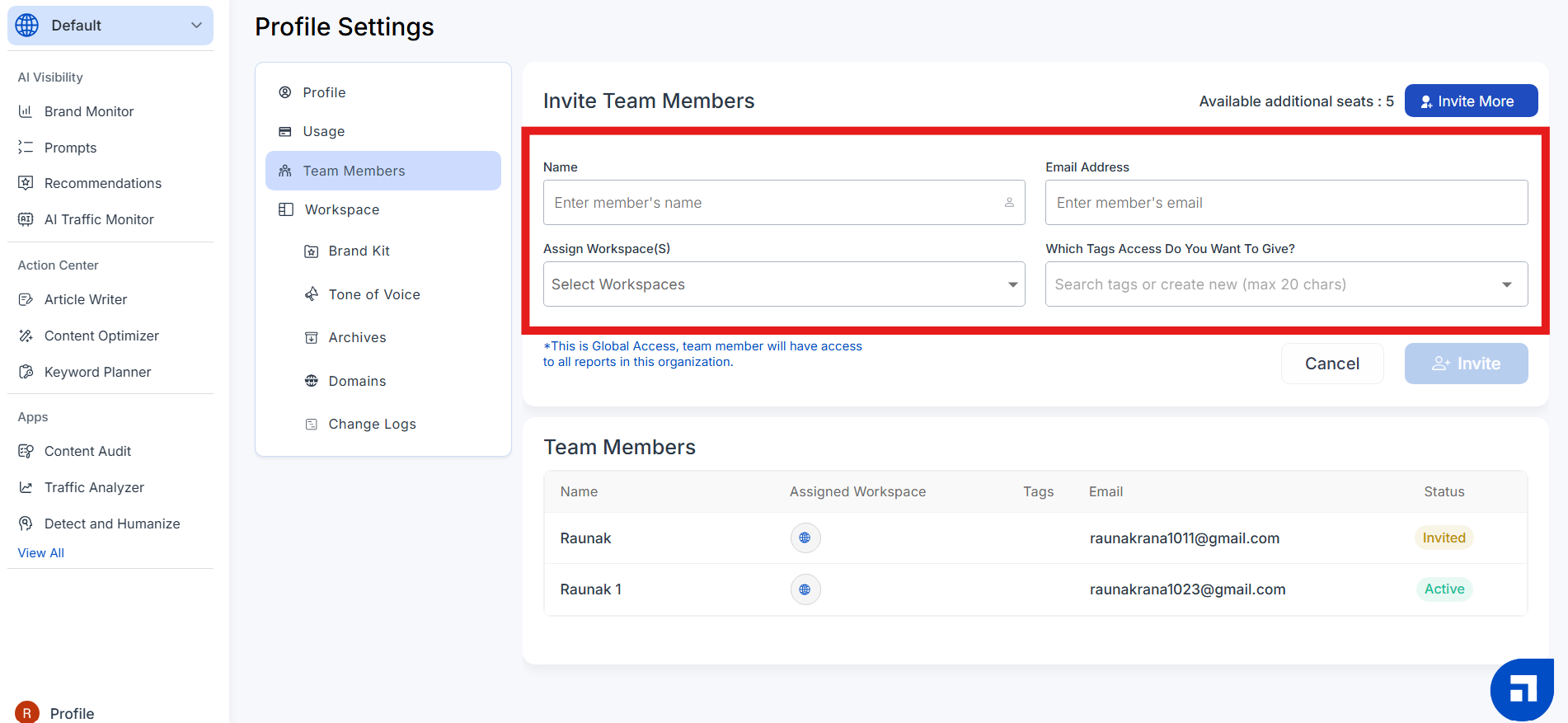Focus the member's email input field
This screenshot has width=1568, height=723.
pos(1285,203)
